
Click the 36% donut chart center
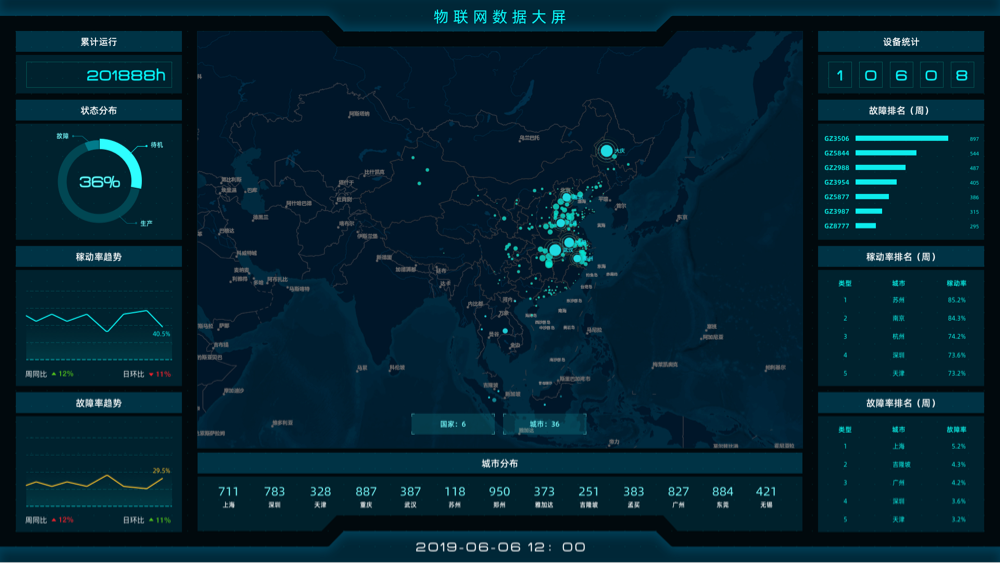coord(99,182)
